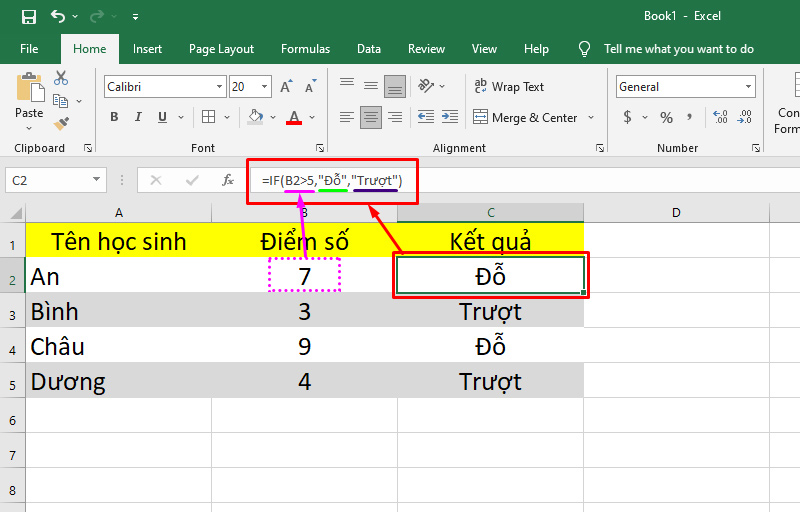This screenshot has height=512, width=800.
Task: Toggle Bottom Align button
Action: pos(394,86)
